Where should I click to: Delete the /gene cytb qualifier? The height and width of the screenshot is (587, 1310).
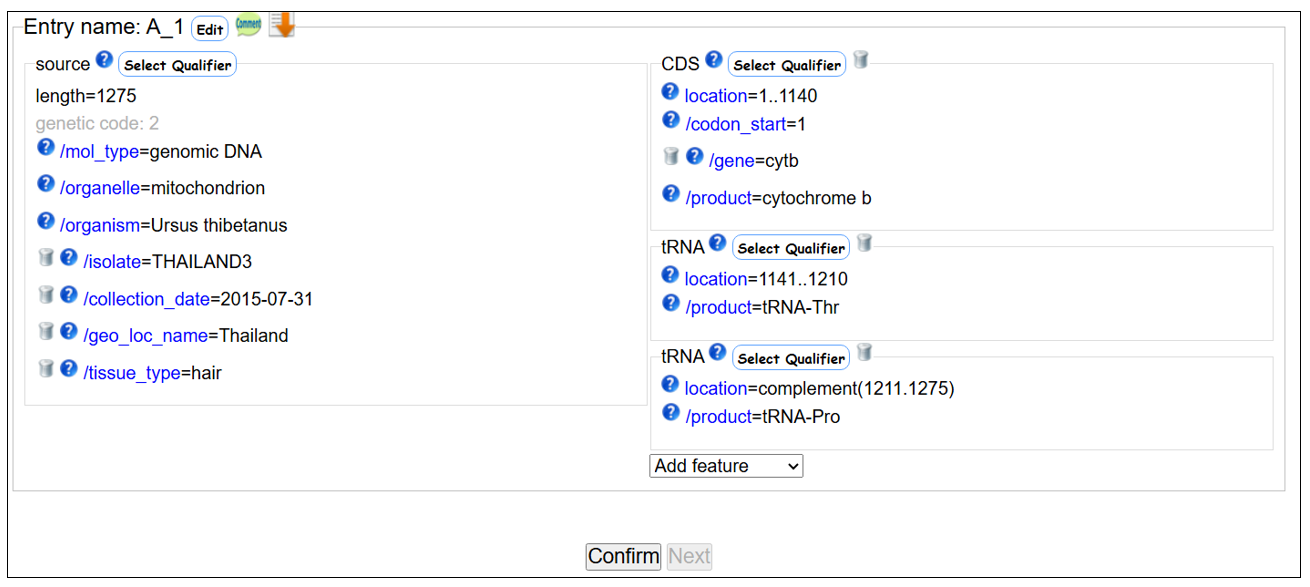[x=672, y=157]
